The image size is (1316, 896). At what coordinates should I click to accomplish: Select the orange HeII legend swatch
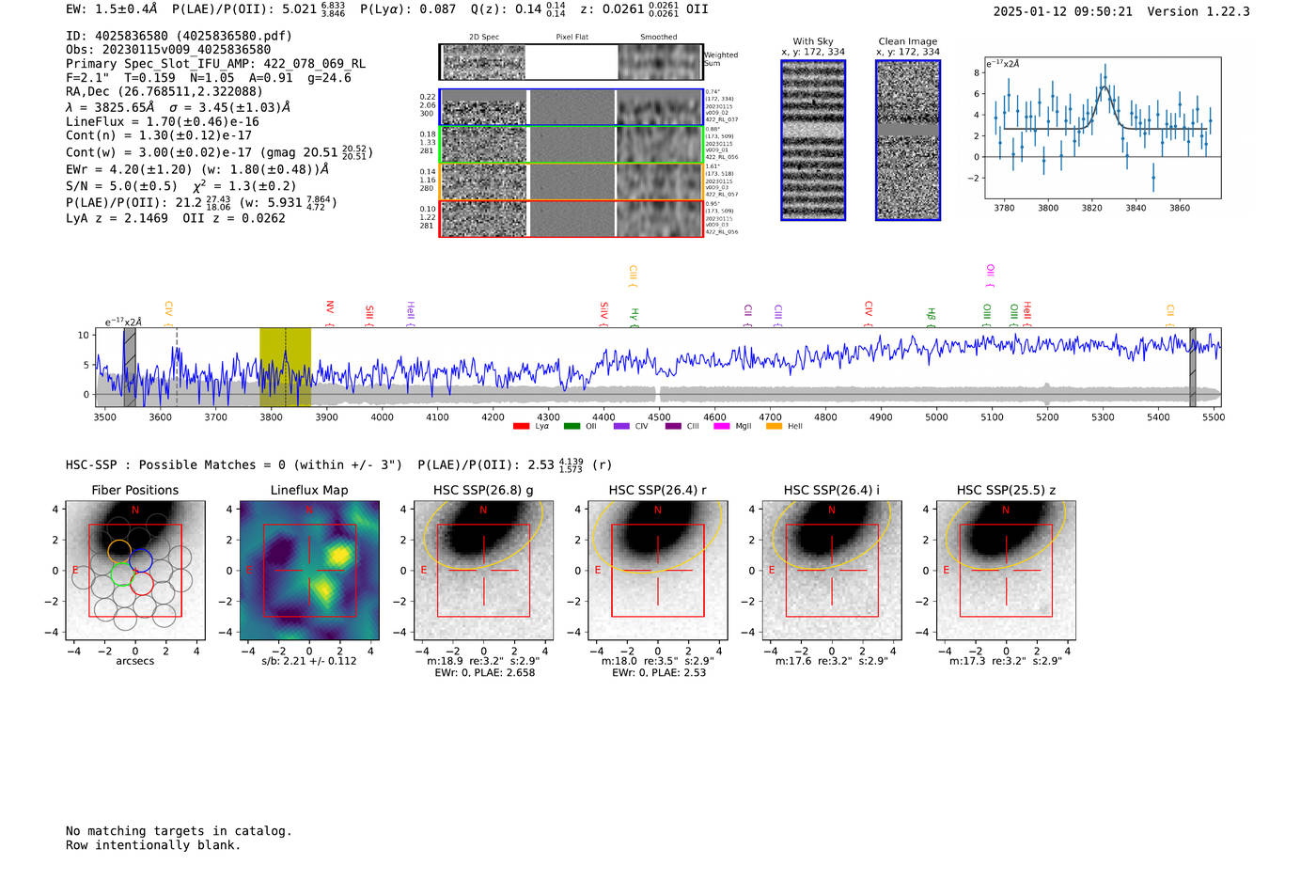tap(774, 426)
